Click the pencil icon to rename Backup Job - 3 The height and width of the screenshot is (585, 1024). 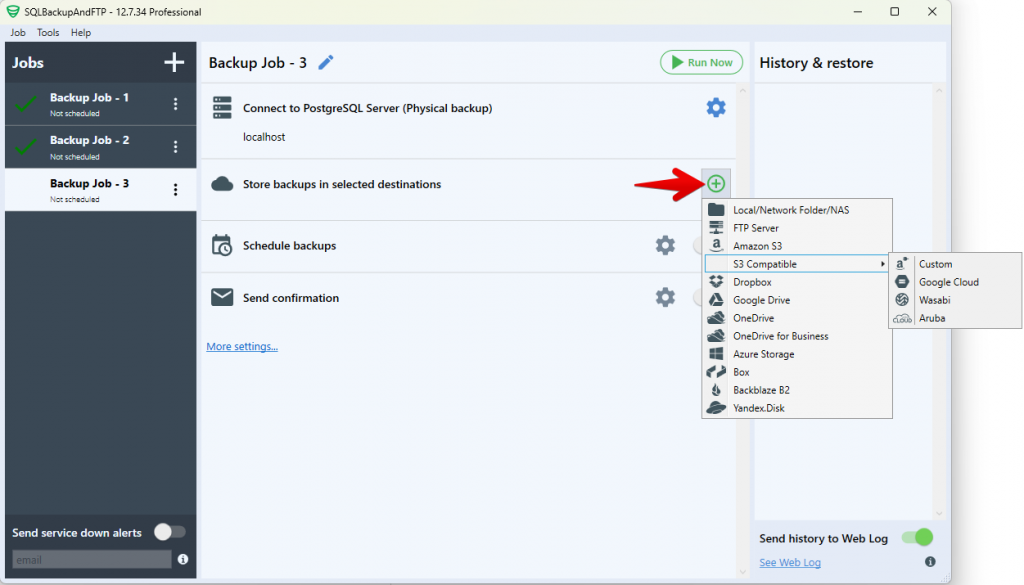coord(325,63)
